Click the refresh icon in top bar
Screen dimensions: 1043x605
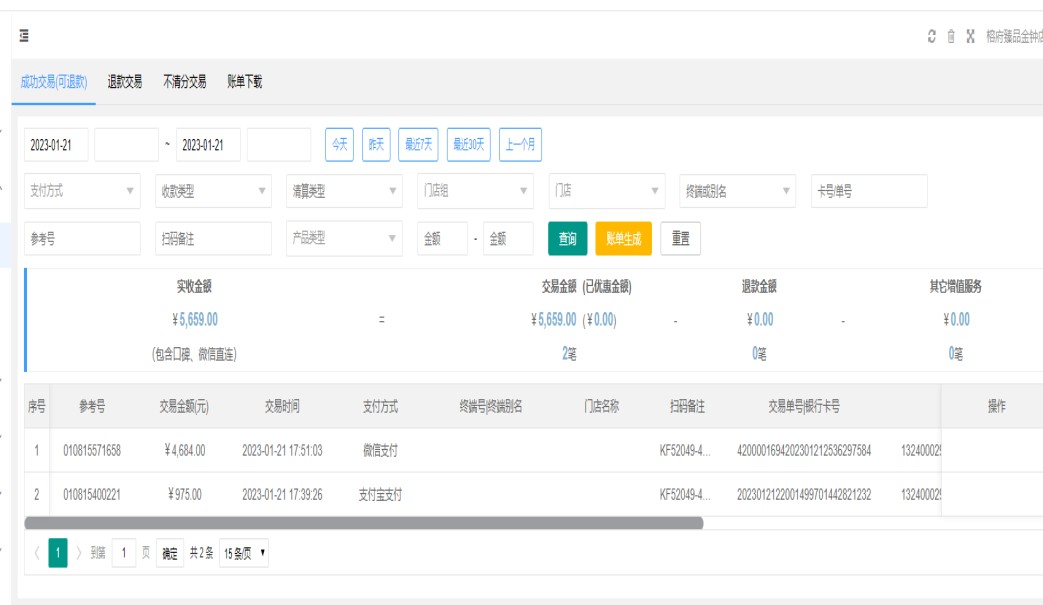[x=932, y=36]
